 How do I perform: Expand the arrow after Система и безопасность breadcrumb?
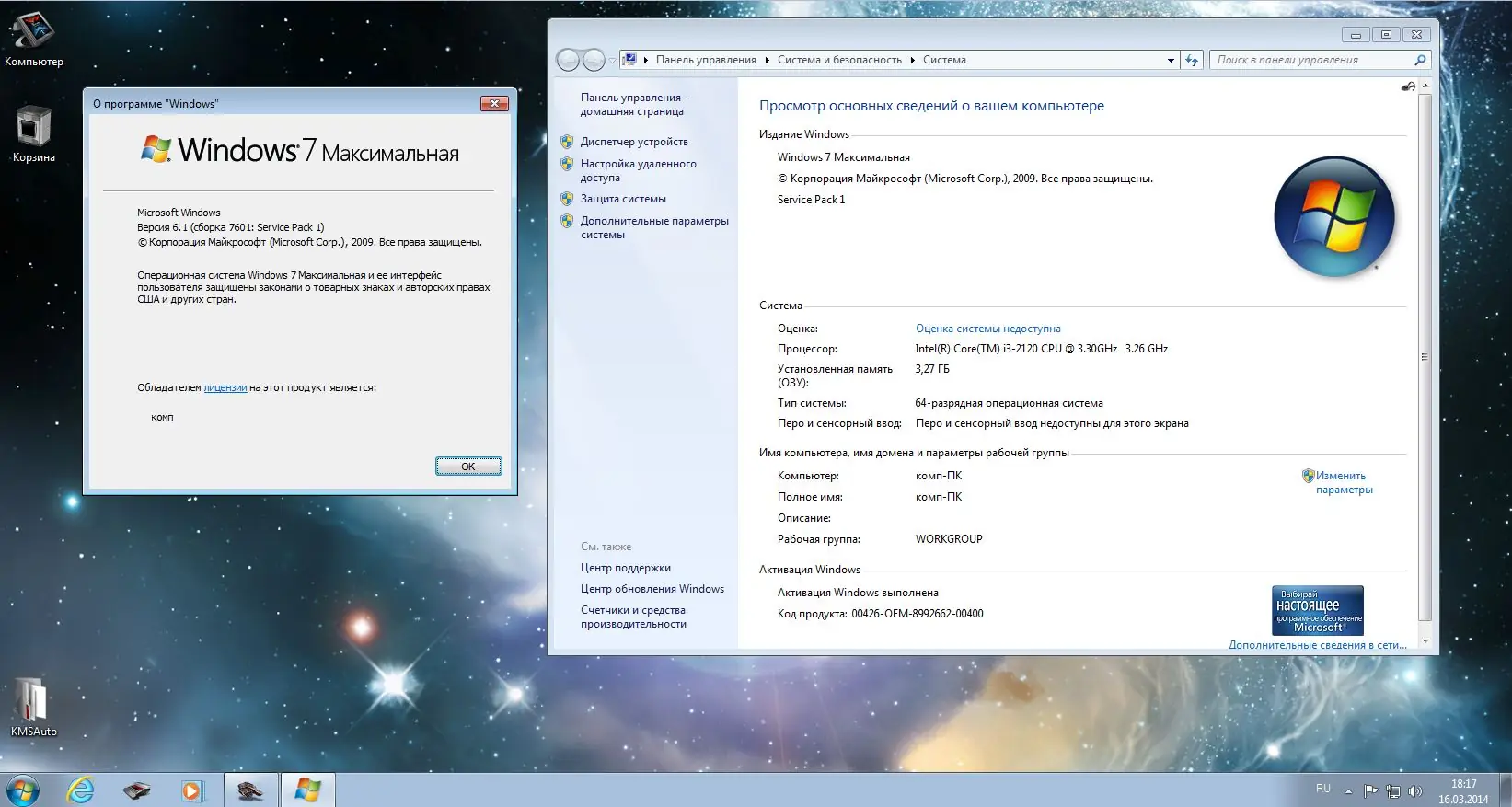[x=913, y=60]
